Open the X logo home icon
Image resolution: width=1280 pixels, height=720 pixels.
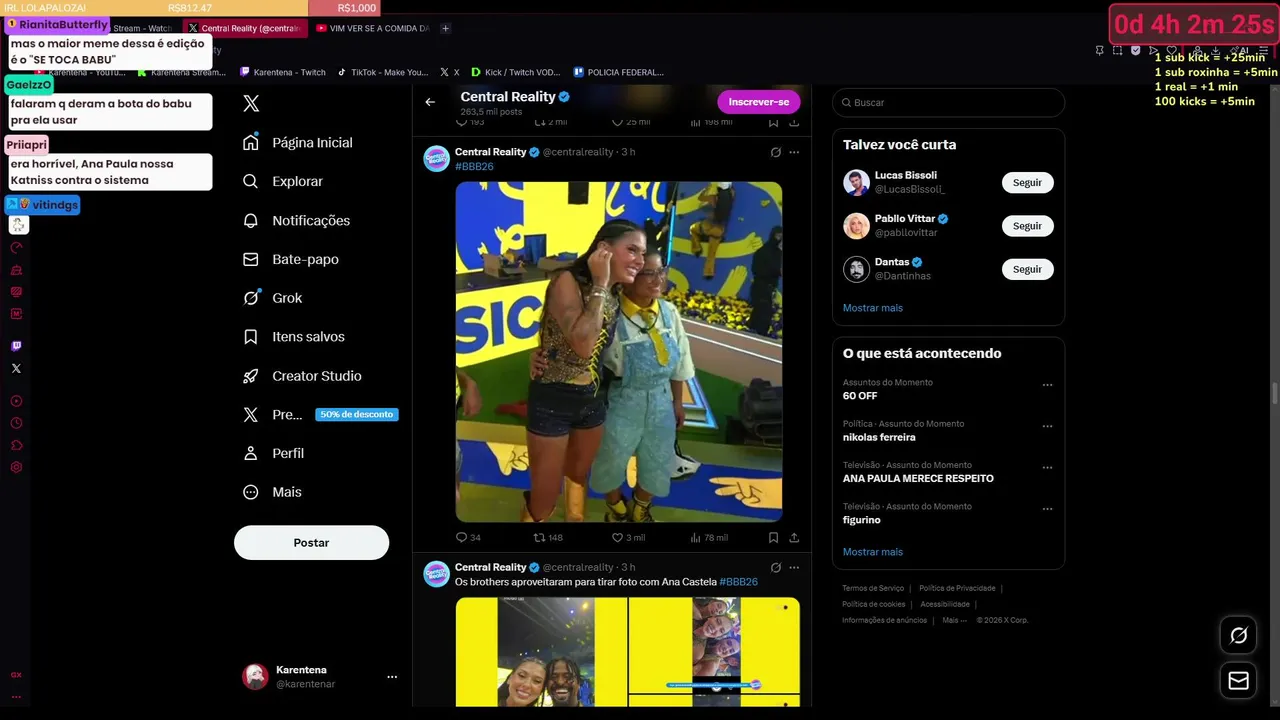(x=251, y=103)
